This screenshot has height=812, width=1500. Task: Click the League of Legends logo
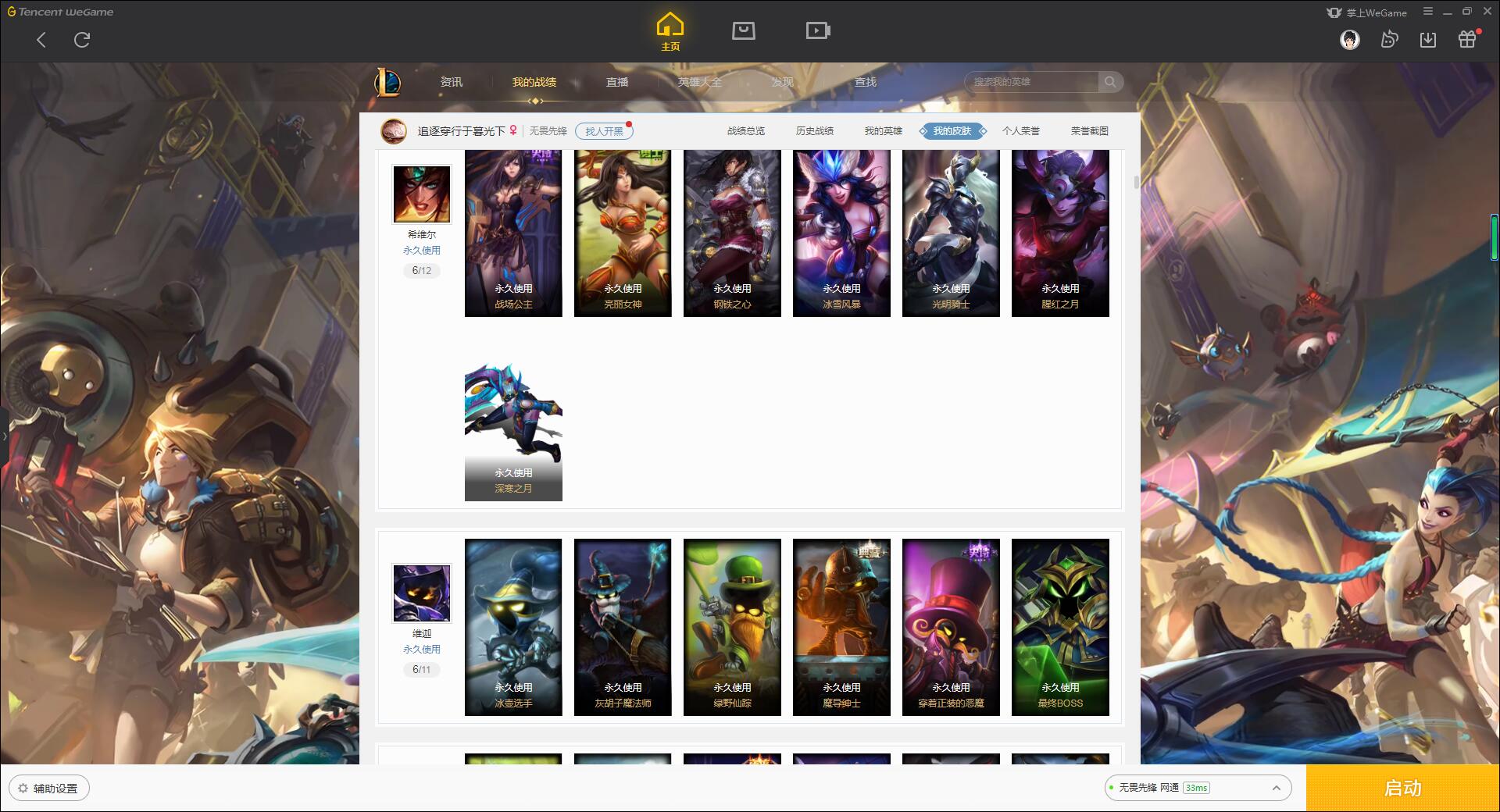[387, 82]
